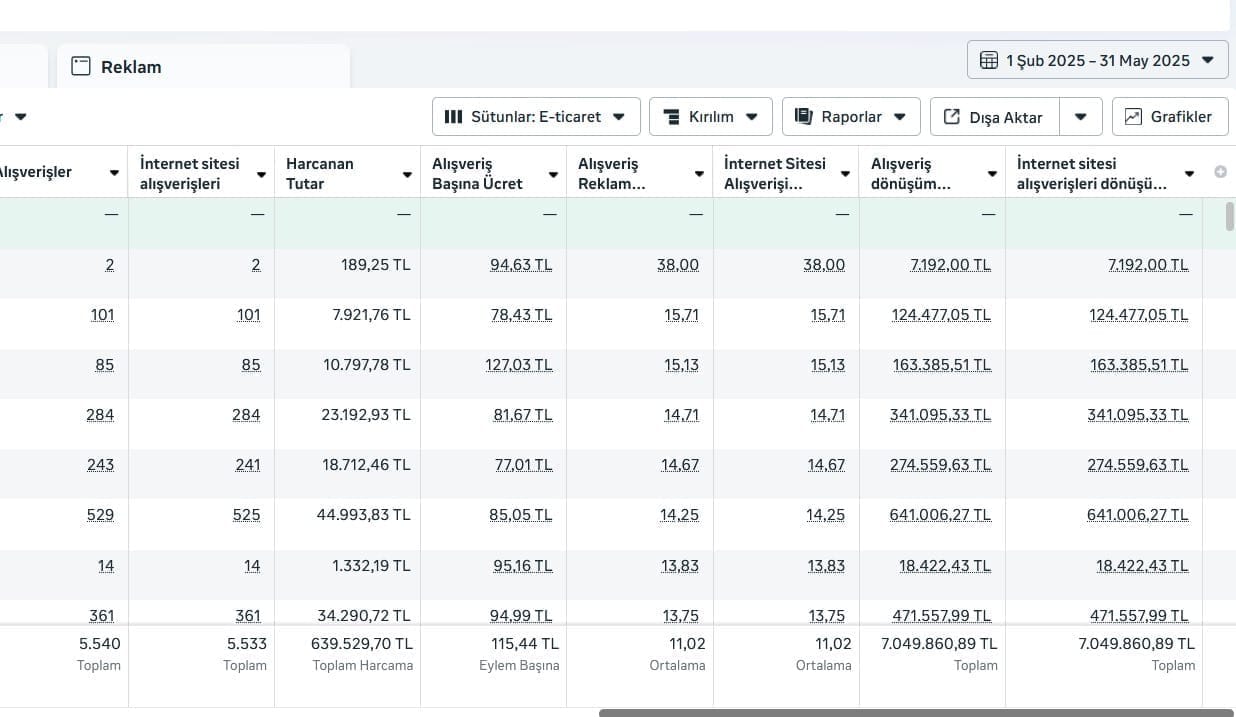Click the calendar icon in date range
This screenshot has height=717, width=1236.
click(x=988, y=60)
